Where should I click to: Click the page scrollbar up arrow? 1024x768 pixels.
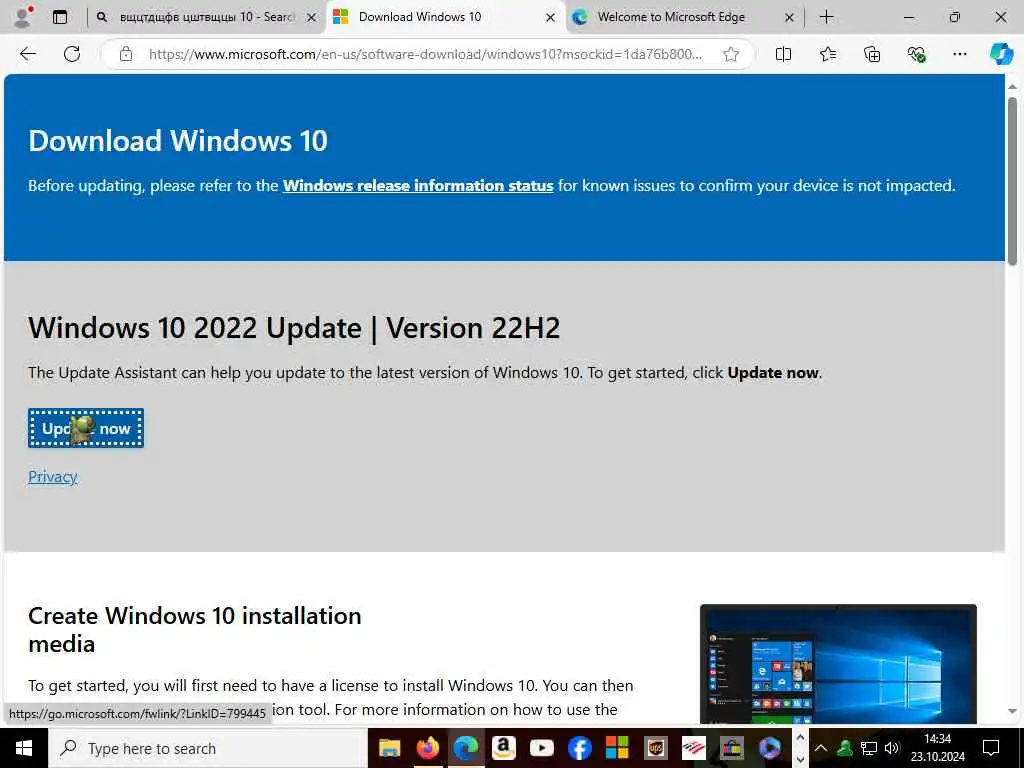pyautogui.click(x=1012, y=86)
